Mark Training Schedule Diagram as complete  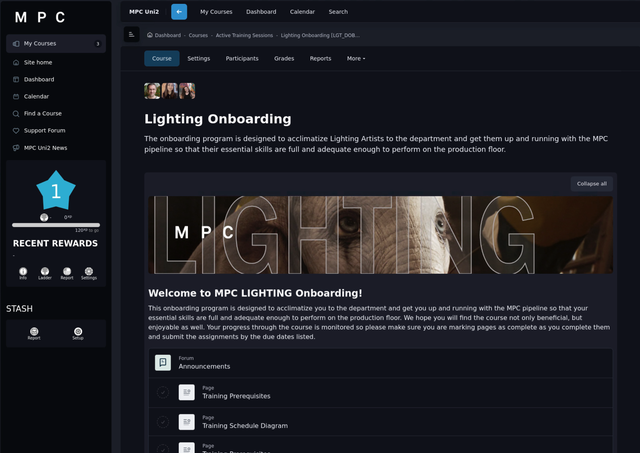tap(163, 422)
